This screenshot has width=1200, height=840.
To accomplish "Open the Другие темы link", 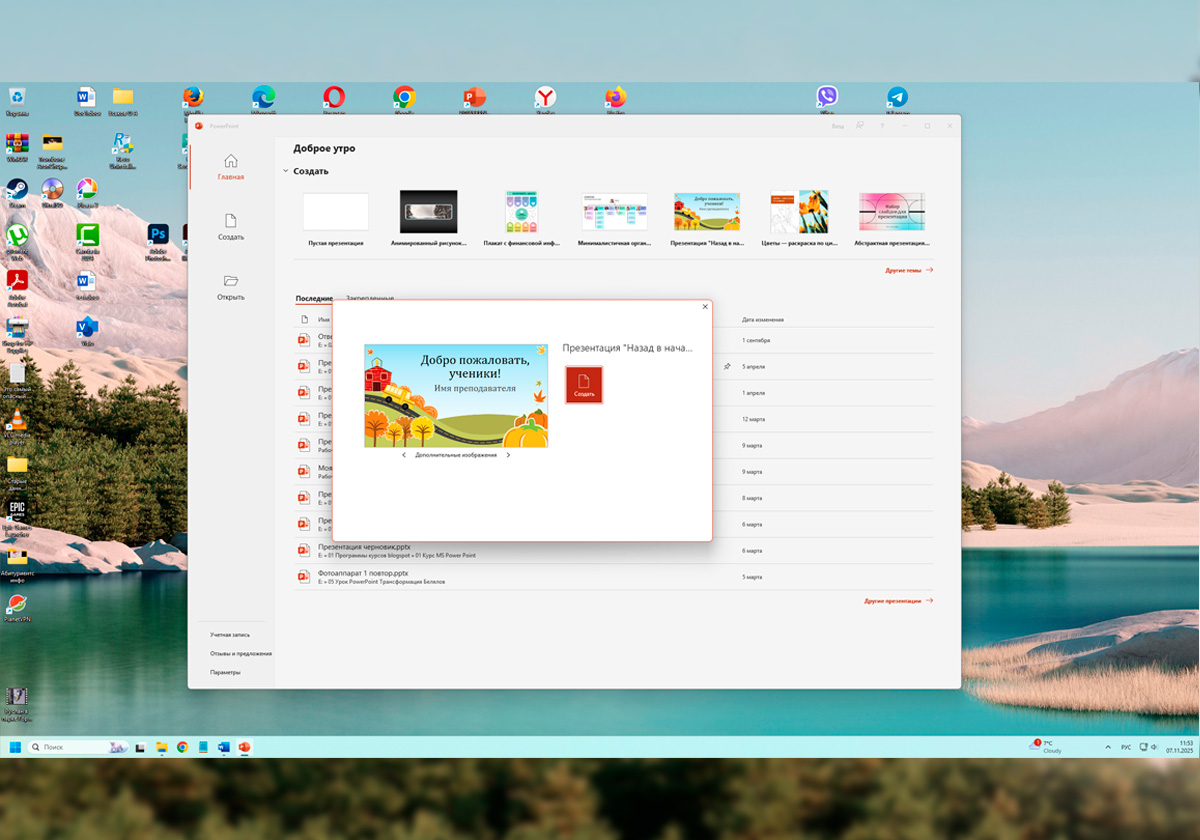I will [908, 270].
